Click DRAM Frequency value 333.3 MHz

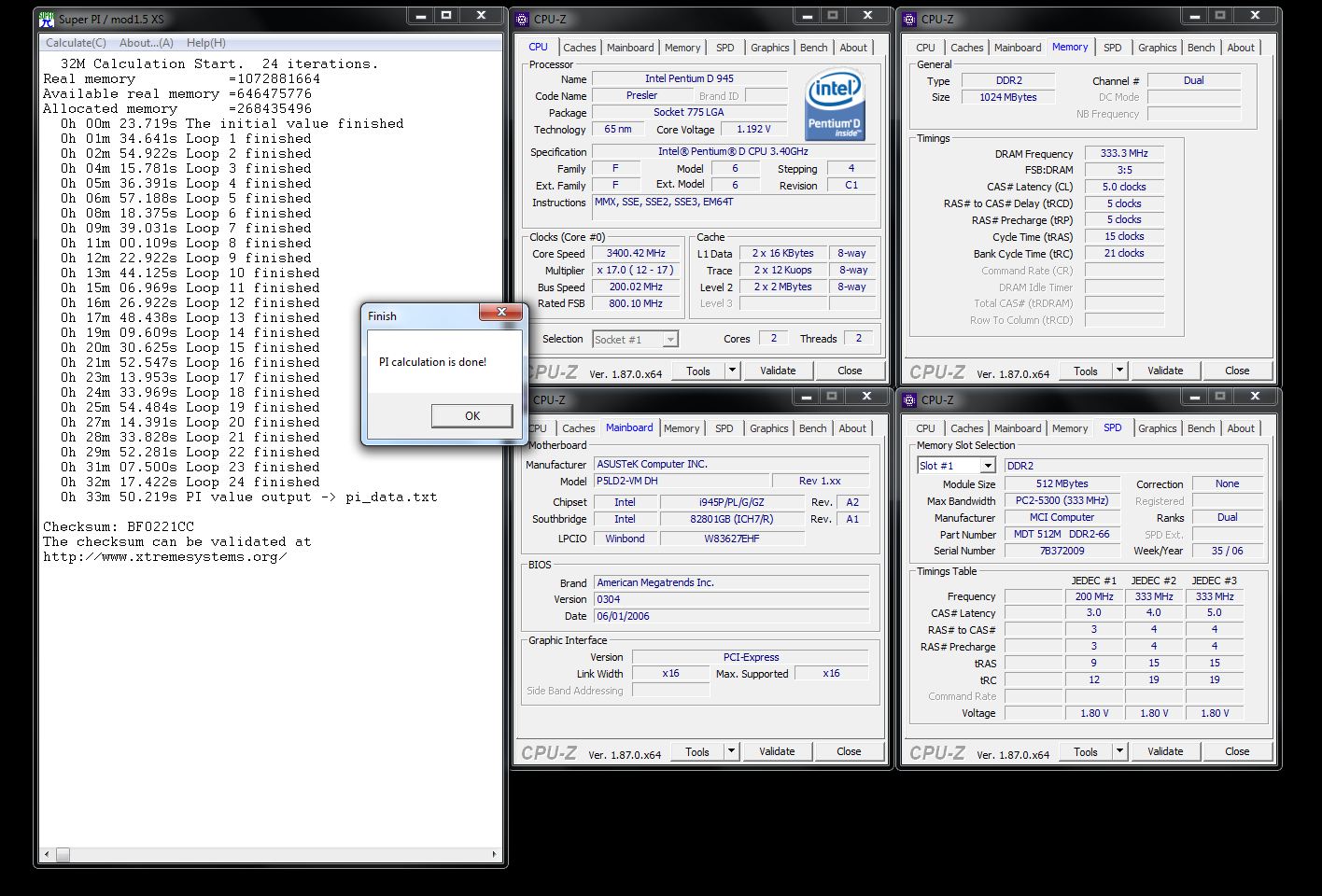pos(1124,153)
